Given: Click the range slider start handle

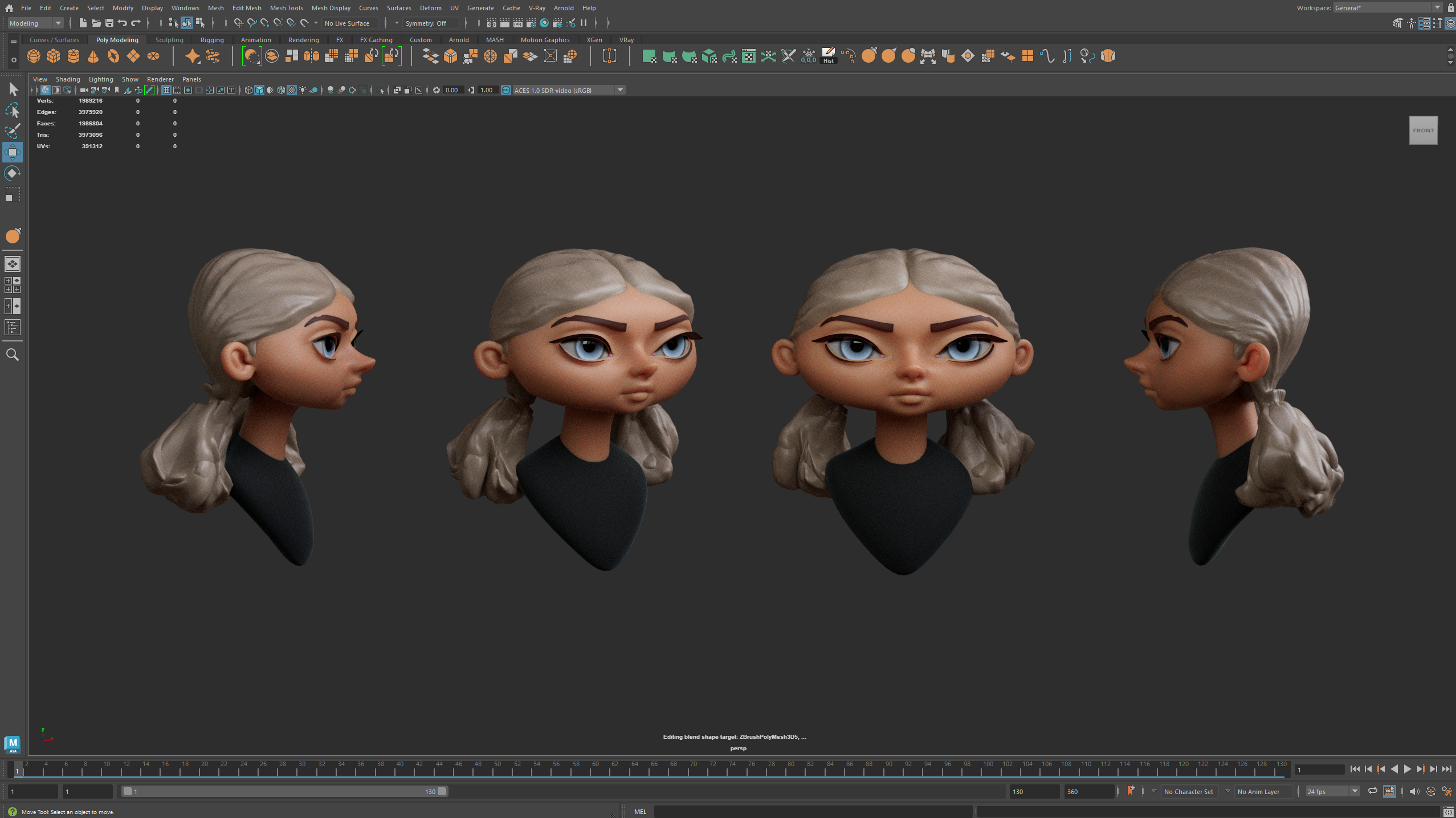Looking at the screenshot, I should 128,791.
